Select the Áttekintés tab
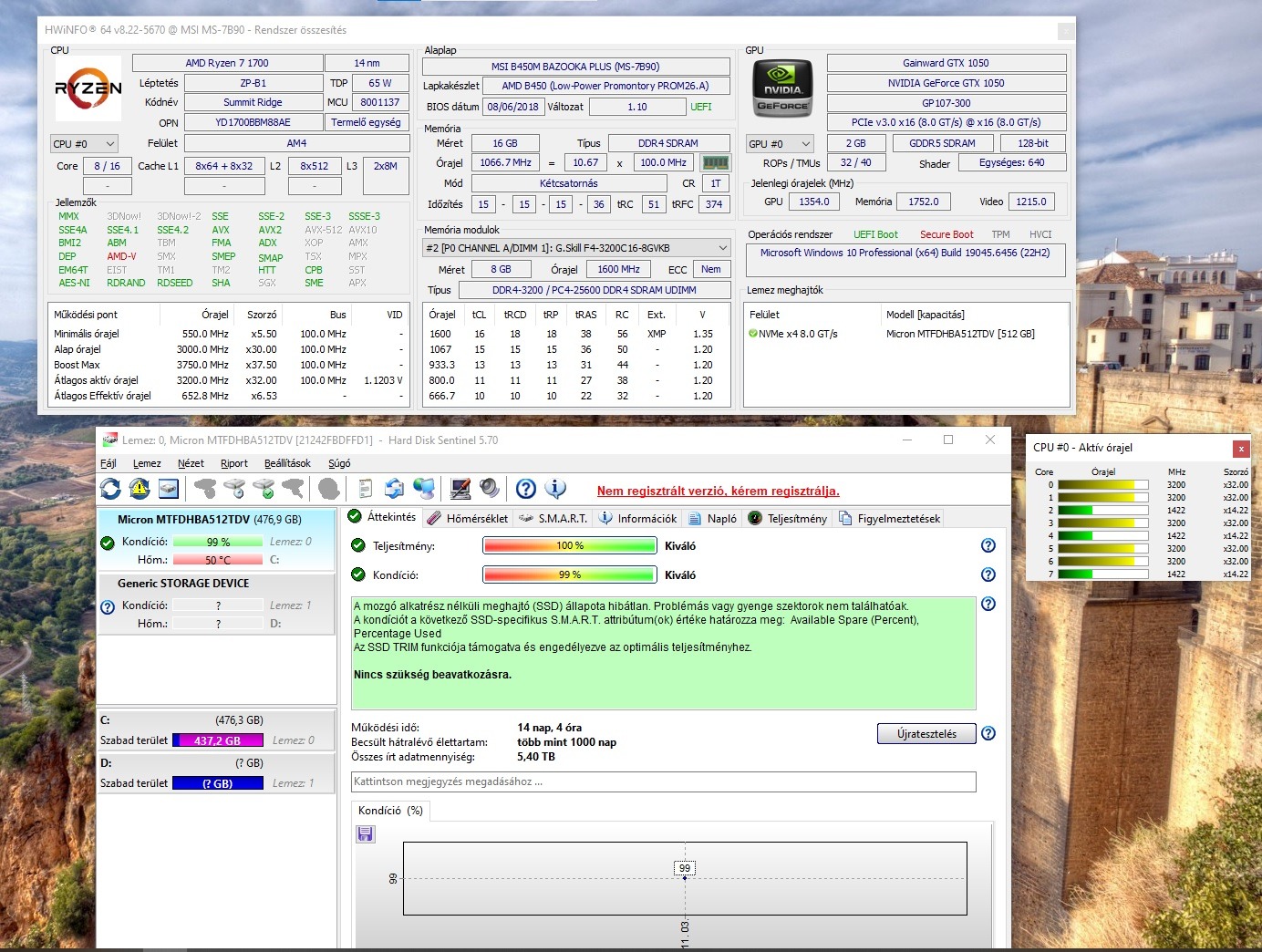 point(382,517)
